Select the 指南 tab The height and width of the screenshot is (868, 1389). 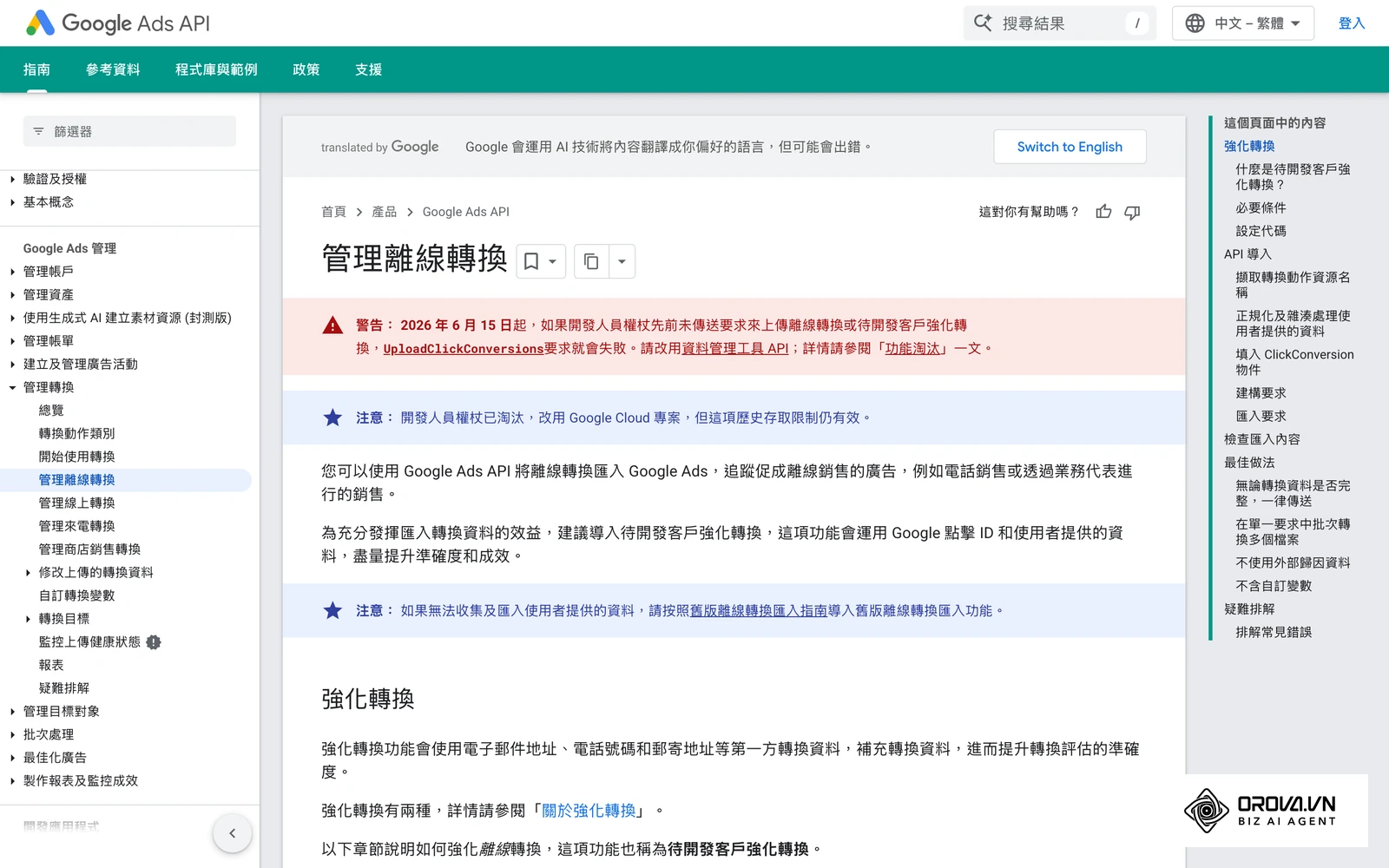tap(36, 69)
